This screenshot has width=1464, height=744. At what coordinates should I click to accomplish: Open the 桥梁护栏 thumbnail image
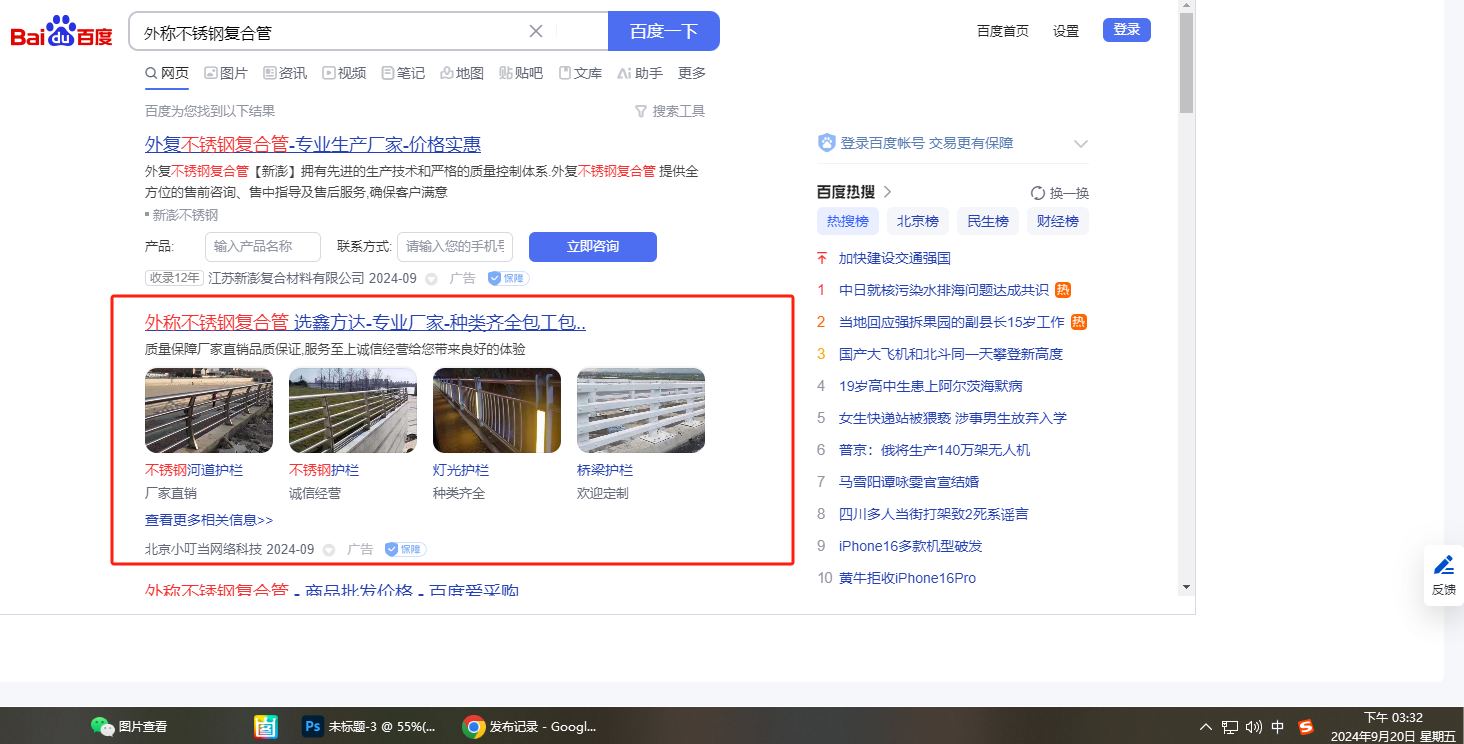(641, 411)
